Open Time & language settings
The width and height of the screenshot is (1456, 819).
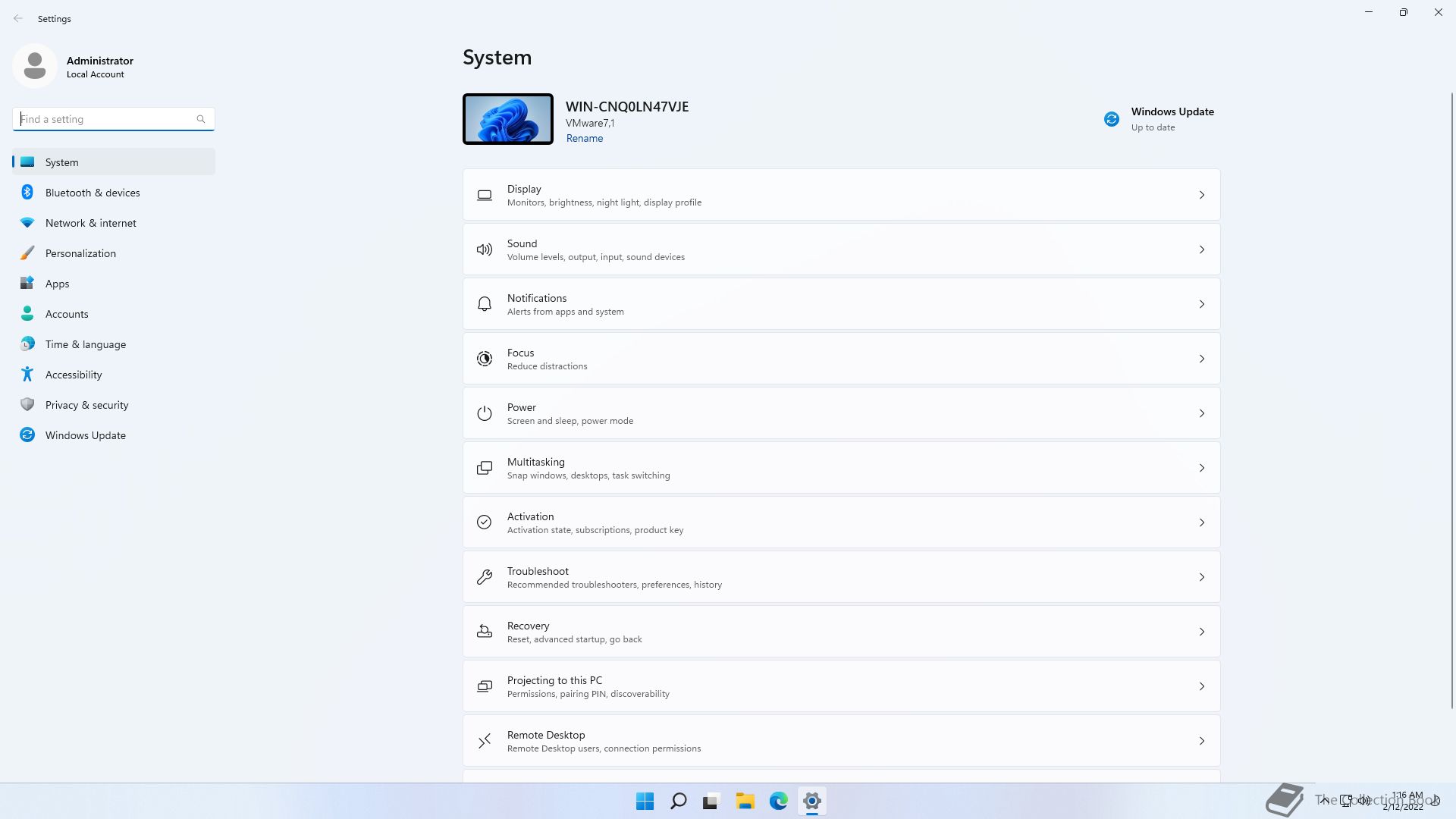click(114, 344)
